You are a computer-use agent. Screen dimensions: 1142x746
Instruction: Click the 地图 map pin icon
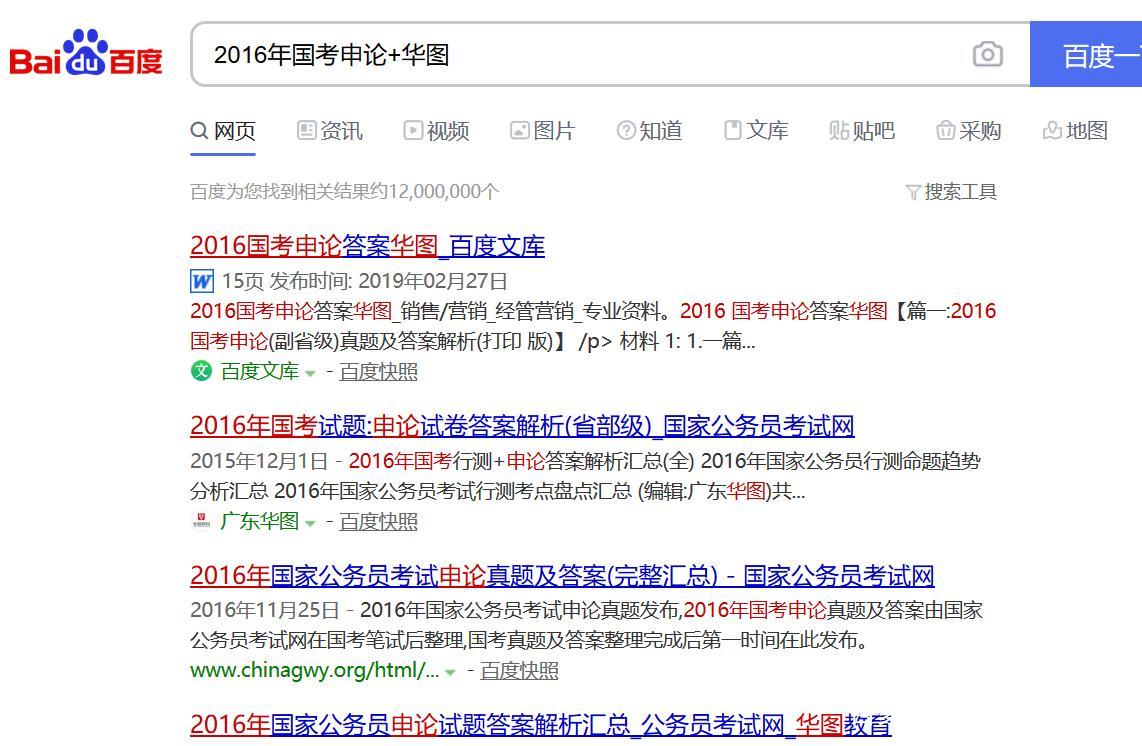(1050, 130)
